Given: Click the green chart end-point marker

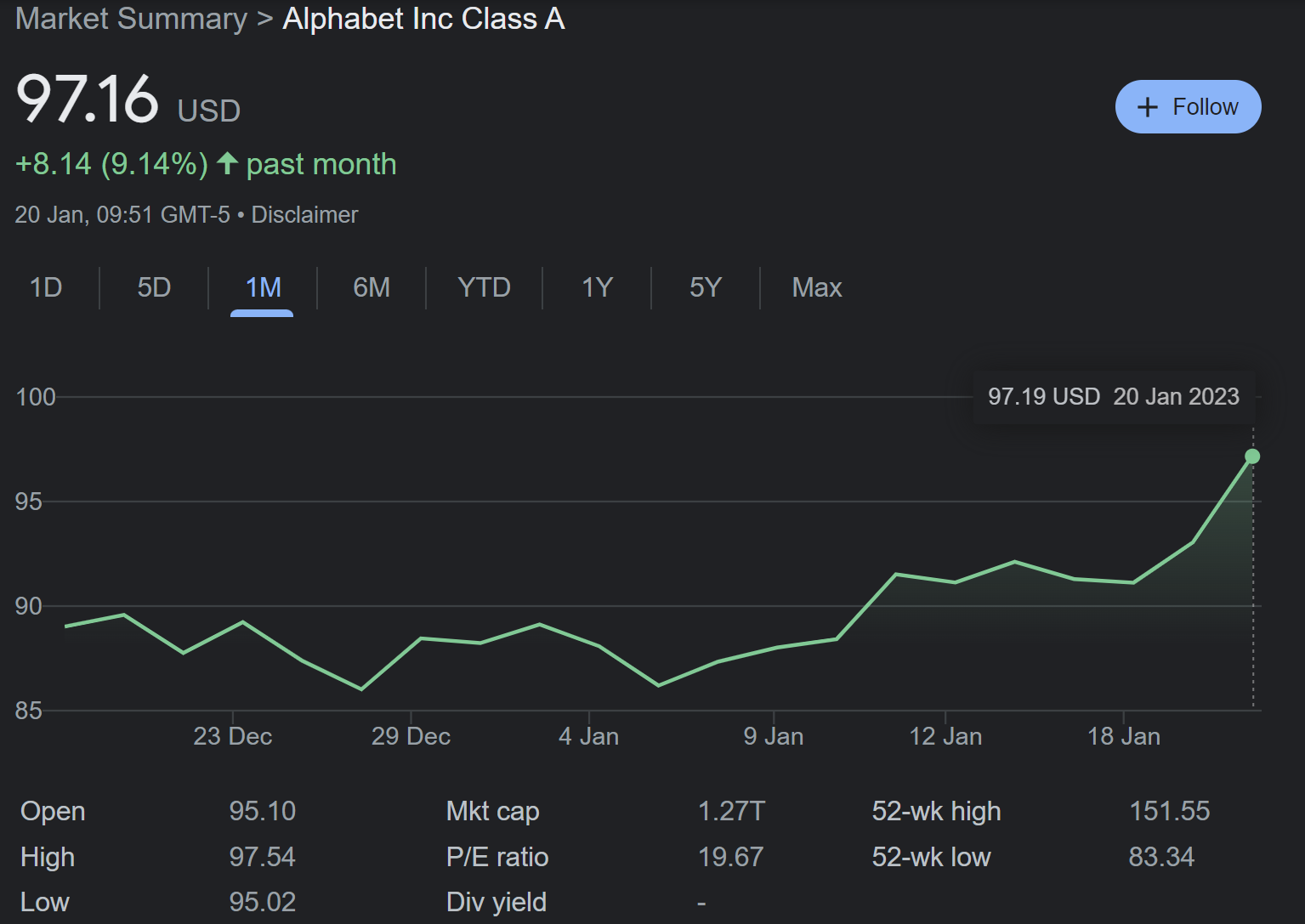Looking at the screenshot, I should (1252, 456).
